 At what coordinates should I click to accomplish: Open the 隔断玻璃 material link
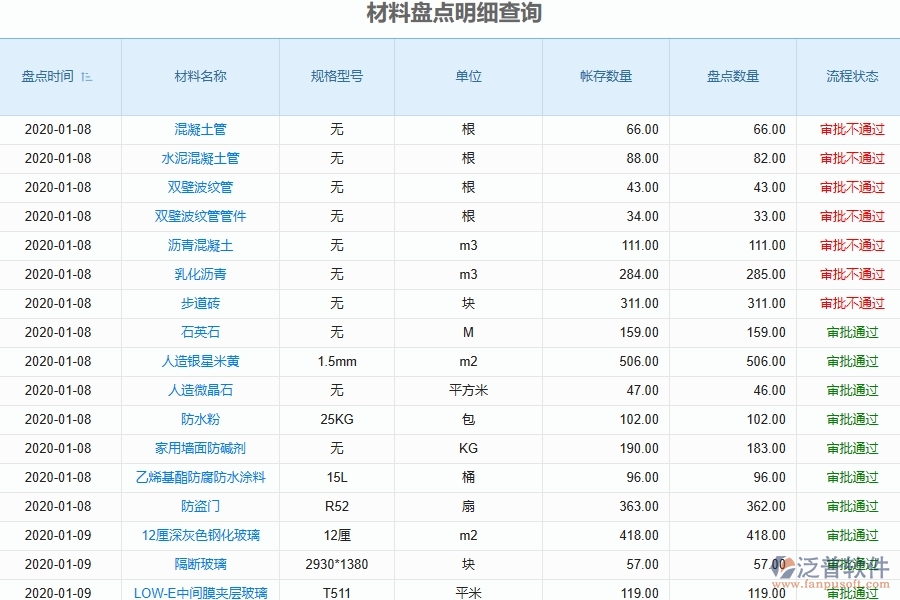(x=198, y=564)
